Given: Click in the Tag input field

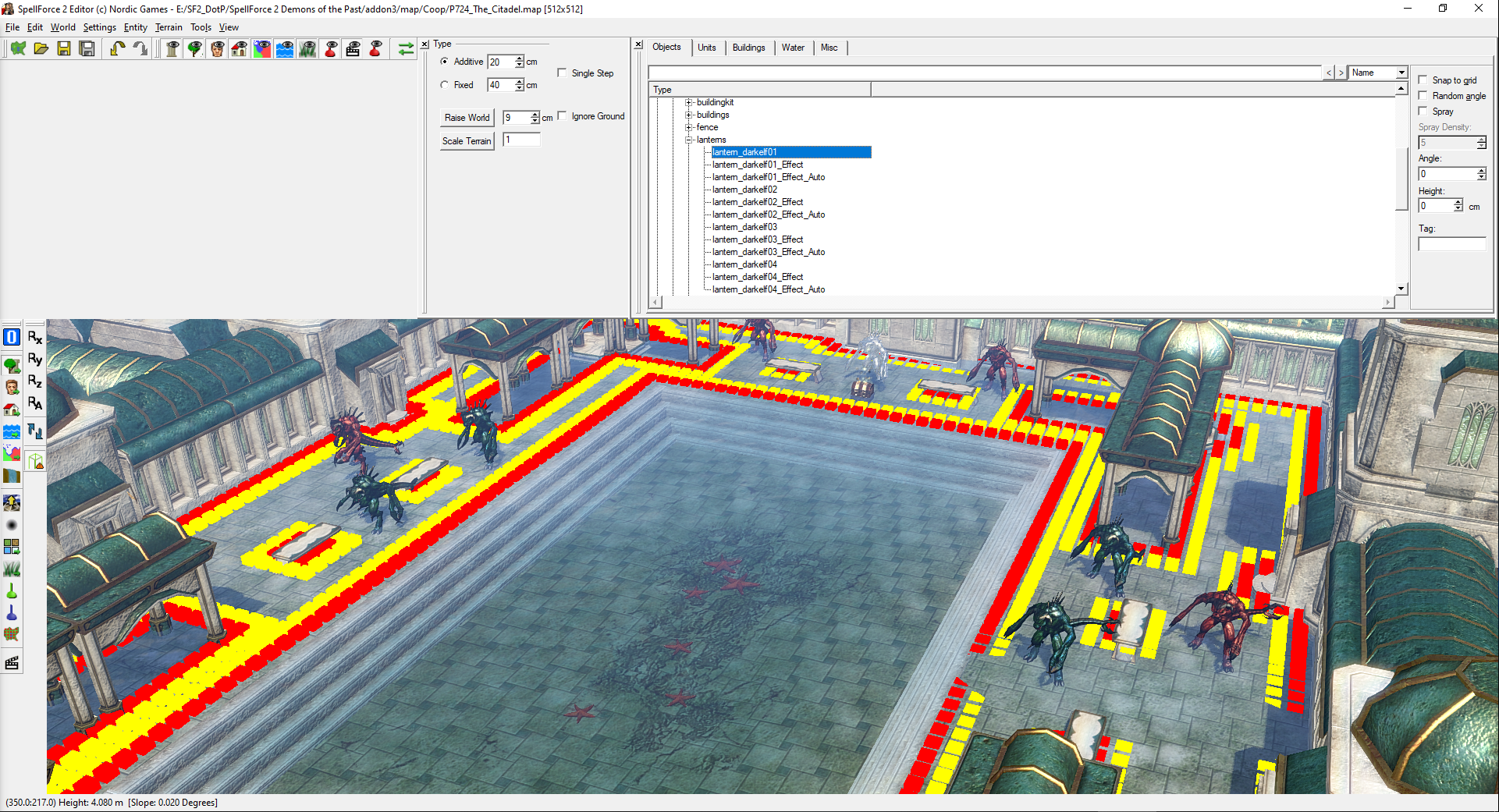Looking at the screenshot, I should coord(1452,244).
